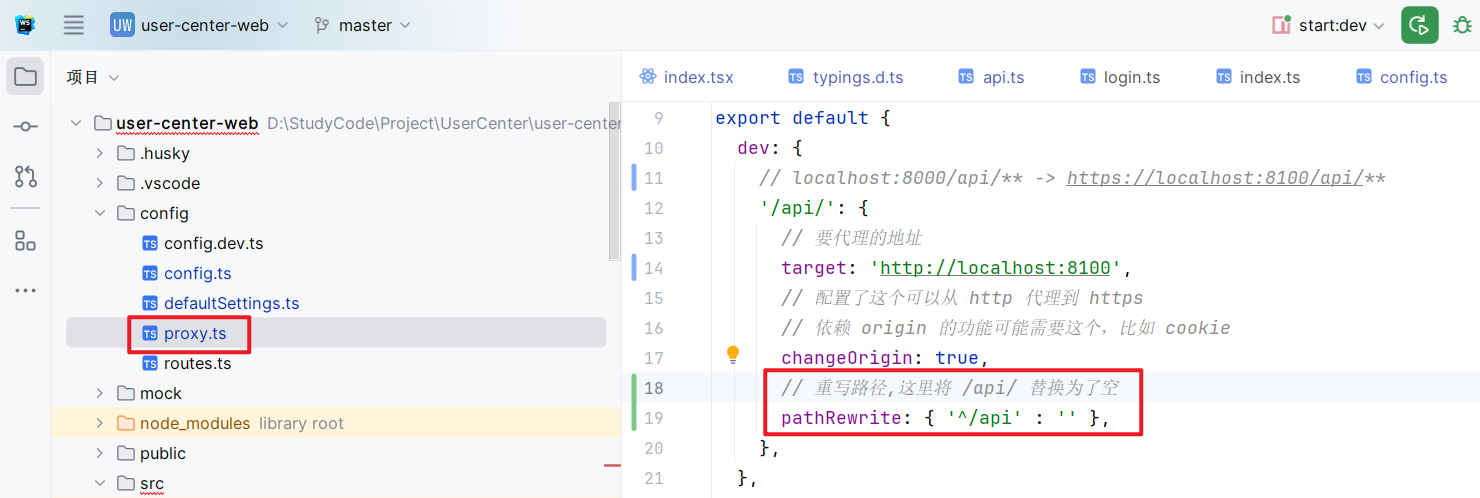Switch to the index.tsx tab

(686, 77)
